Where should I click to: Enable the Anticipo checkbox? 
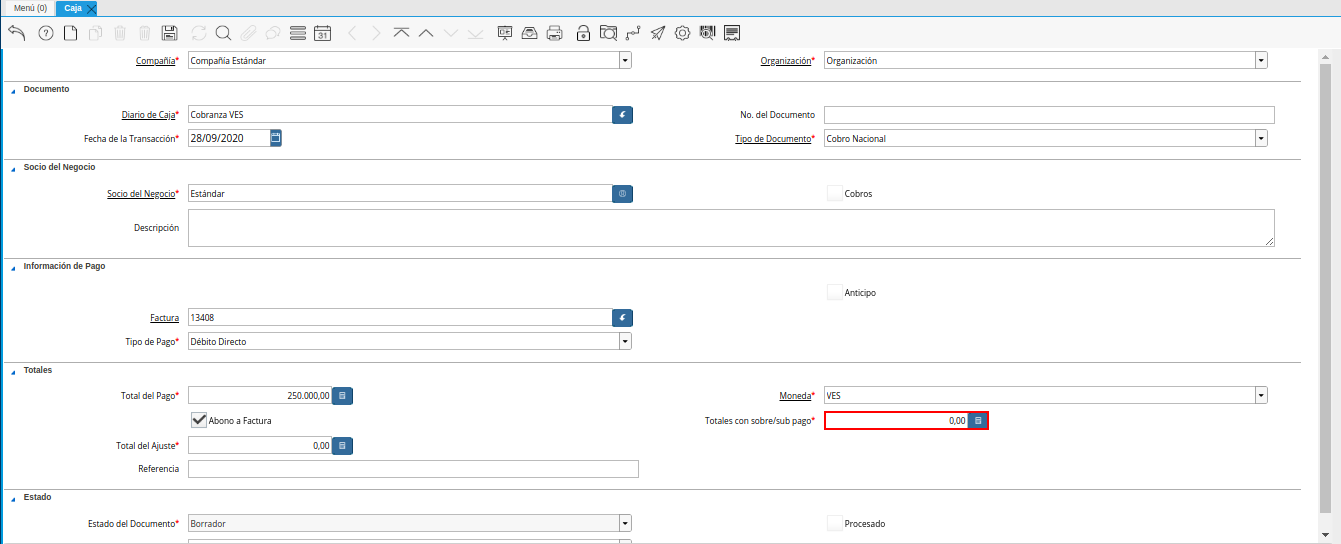(x=835, y=293)
